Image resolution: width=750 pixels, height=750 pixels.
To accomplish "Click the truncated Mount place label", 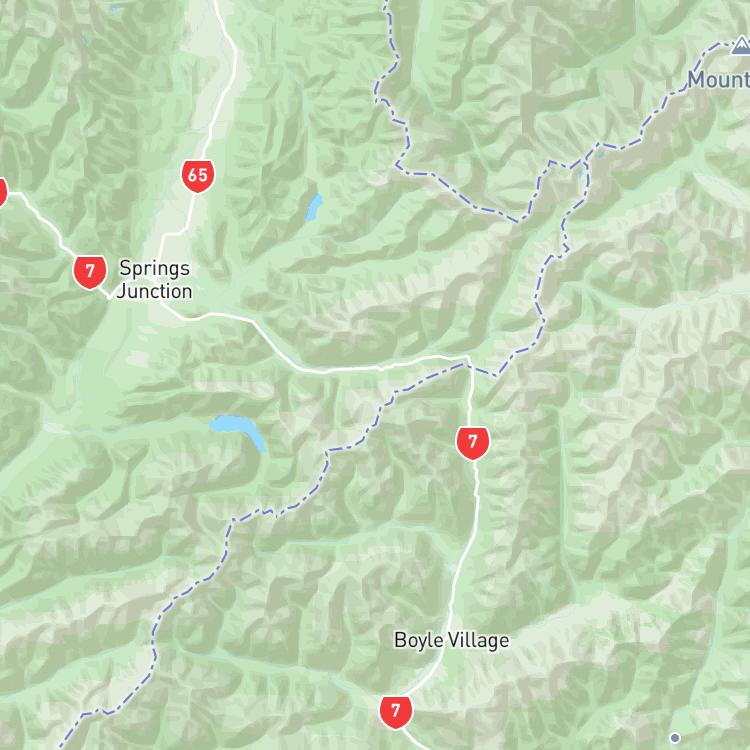I will [x=718, y=79].
